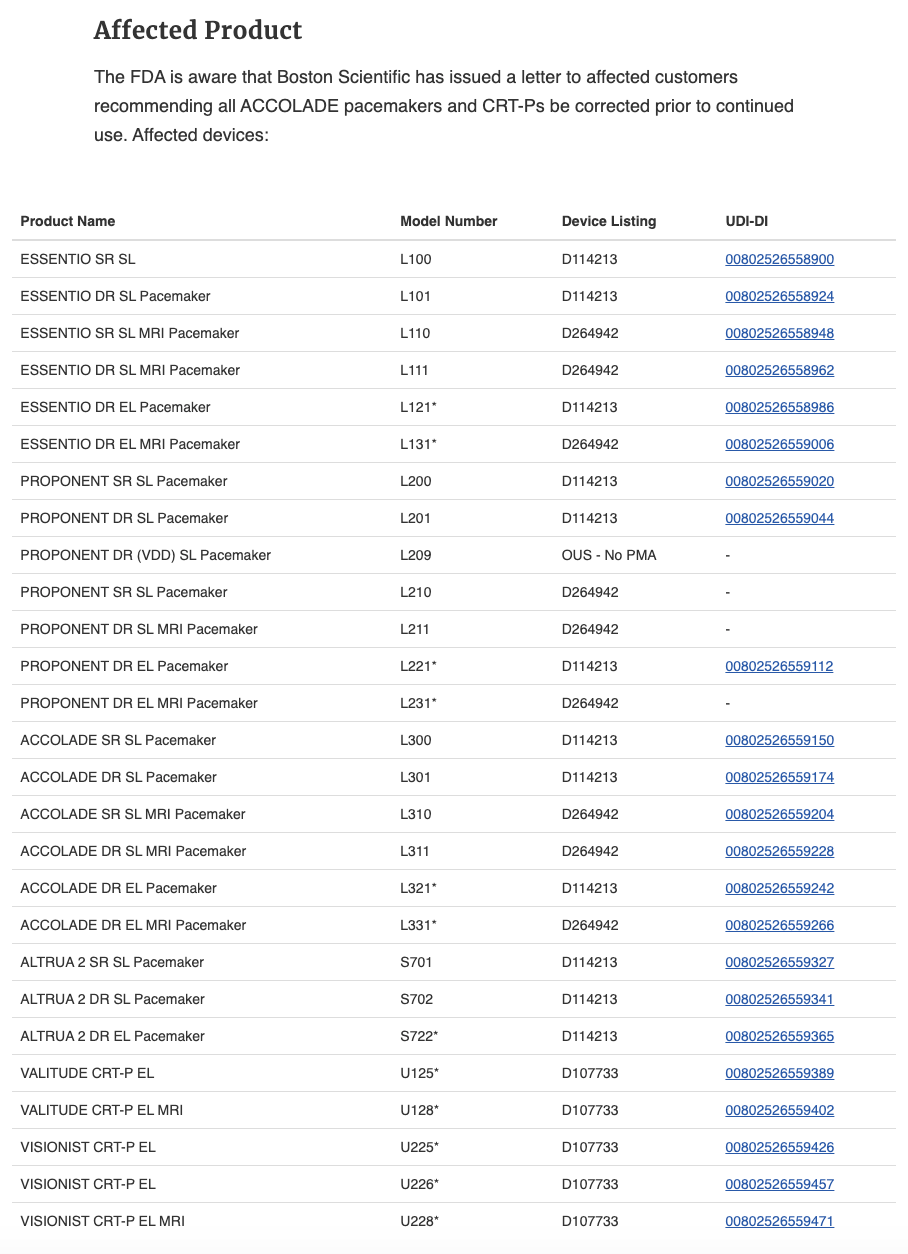Select ESSENTIO DR EL MRI Pacemaker name

coord(130,444)
